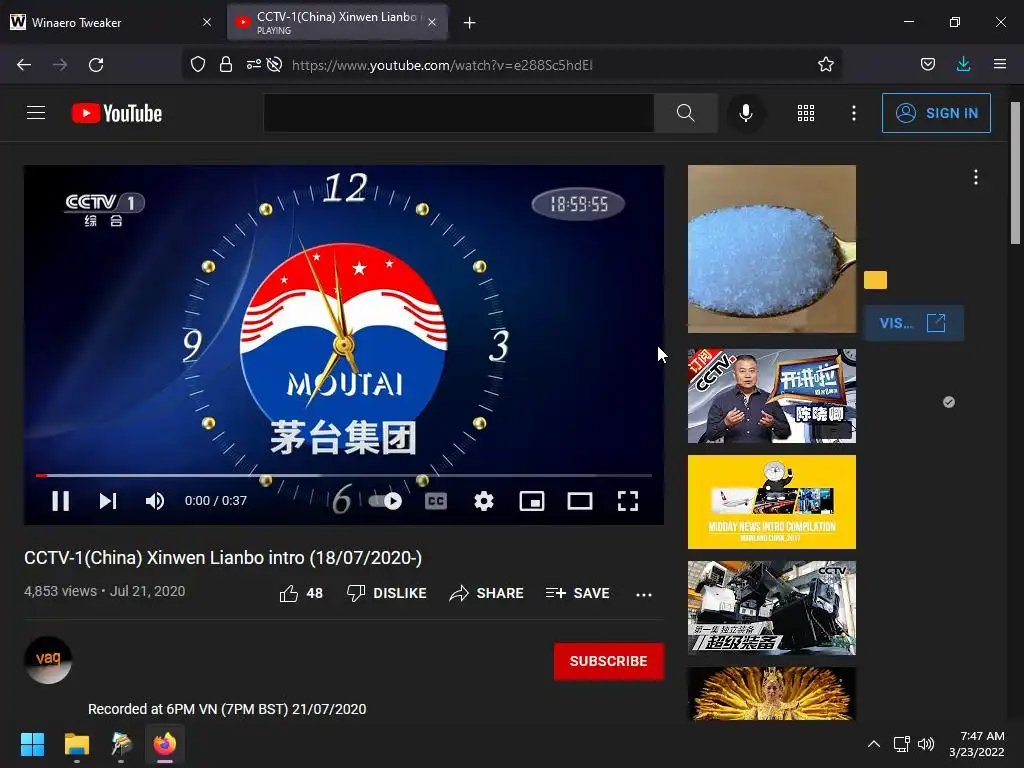
Task: Open the Firefox downloads panel
Action: tap(963, 64)
